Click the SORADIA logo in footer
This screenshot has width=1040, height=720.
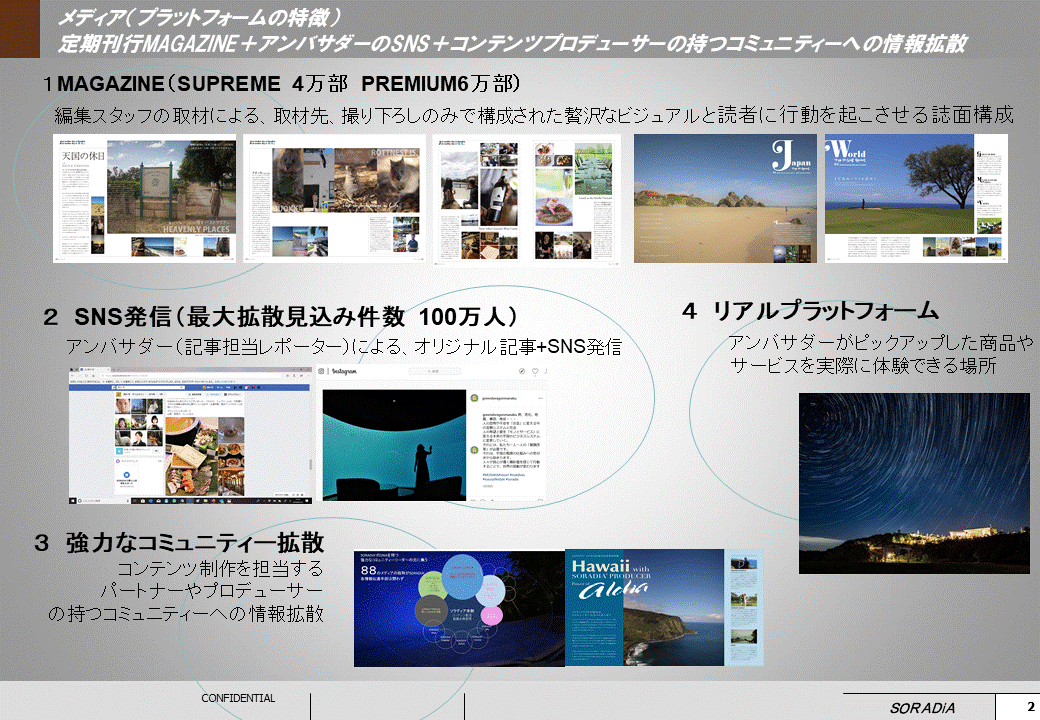pyautogui.click(x=922, y=708)
